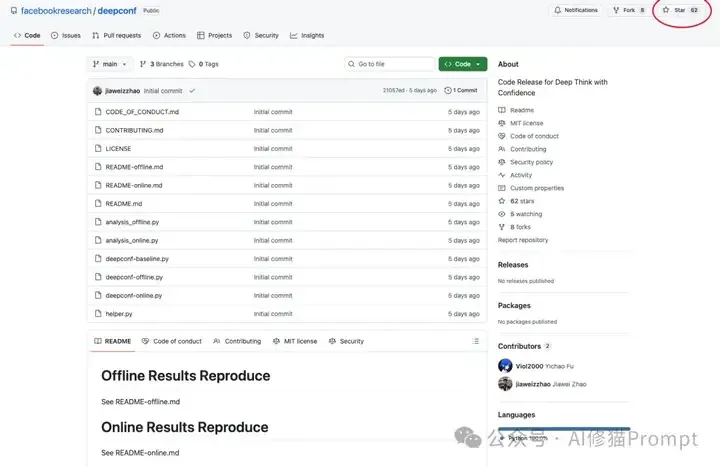Select the Code of conduct tab
Viewport: 720px width, 467px height.
172,341
